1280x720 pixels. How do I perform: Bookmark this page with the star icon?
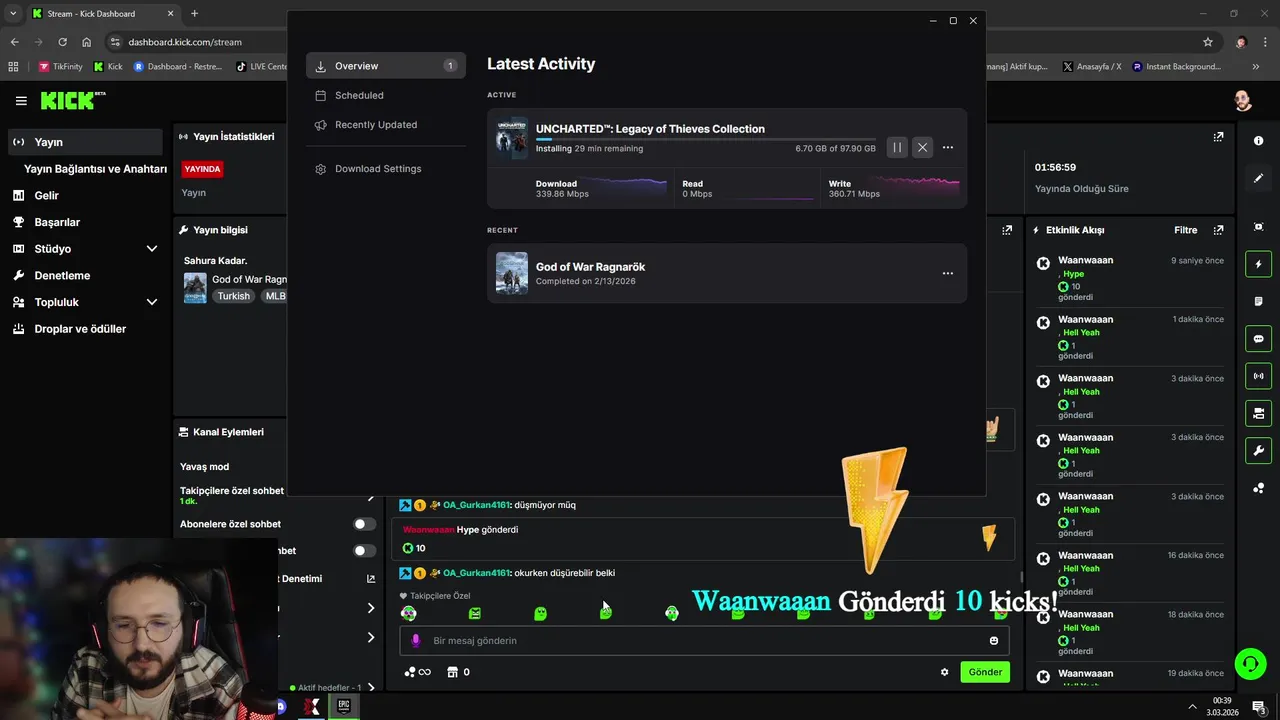point(1208,42)
